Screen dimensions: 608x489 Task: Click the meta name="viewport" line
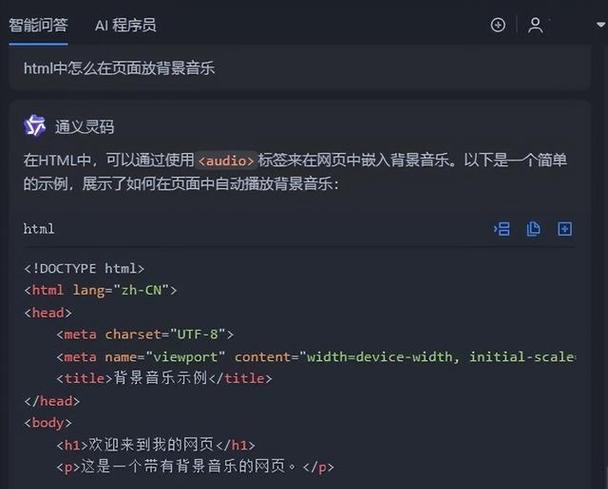(316, 357)
